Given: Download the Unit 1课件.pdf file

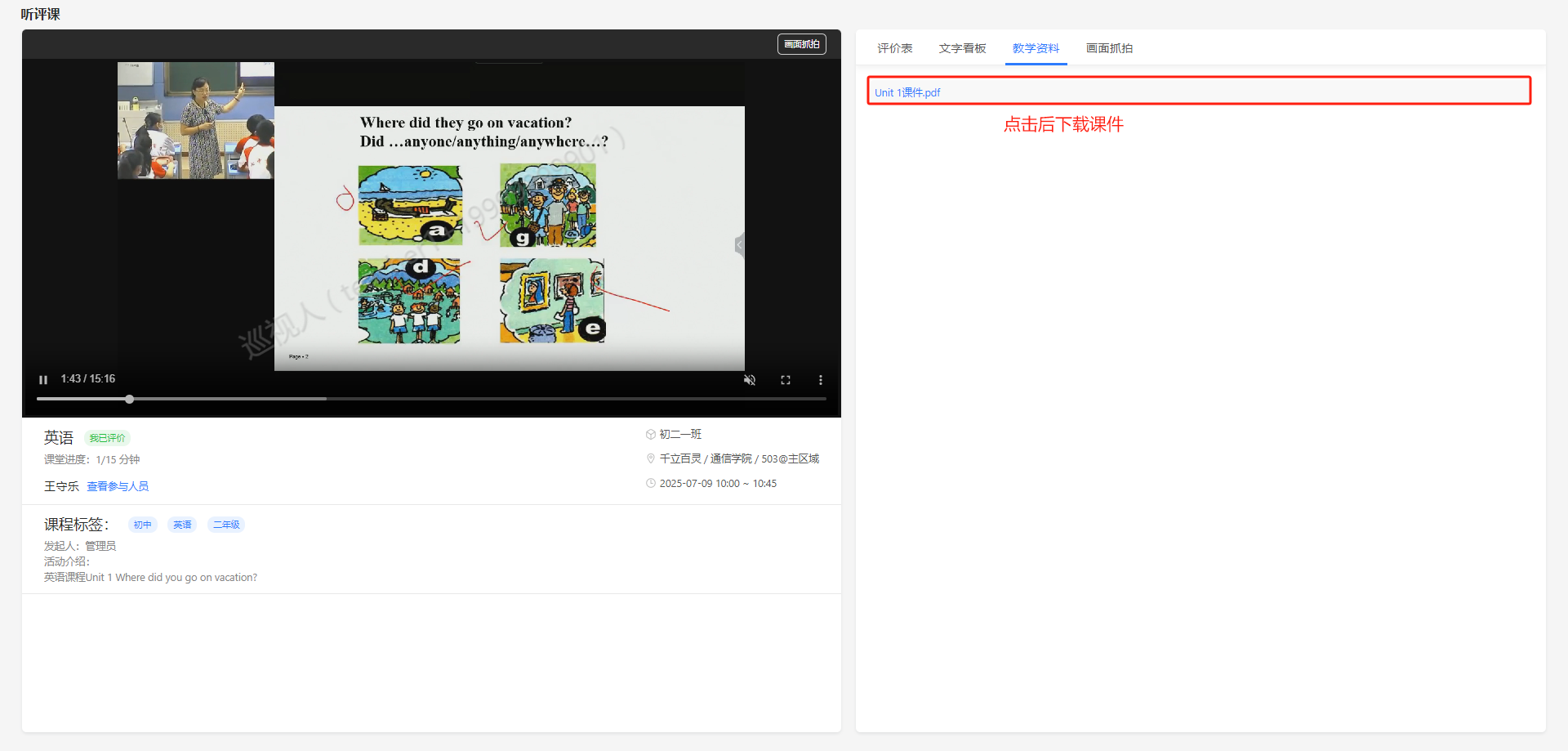Looking at the screenshot, I should point(906,92).
